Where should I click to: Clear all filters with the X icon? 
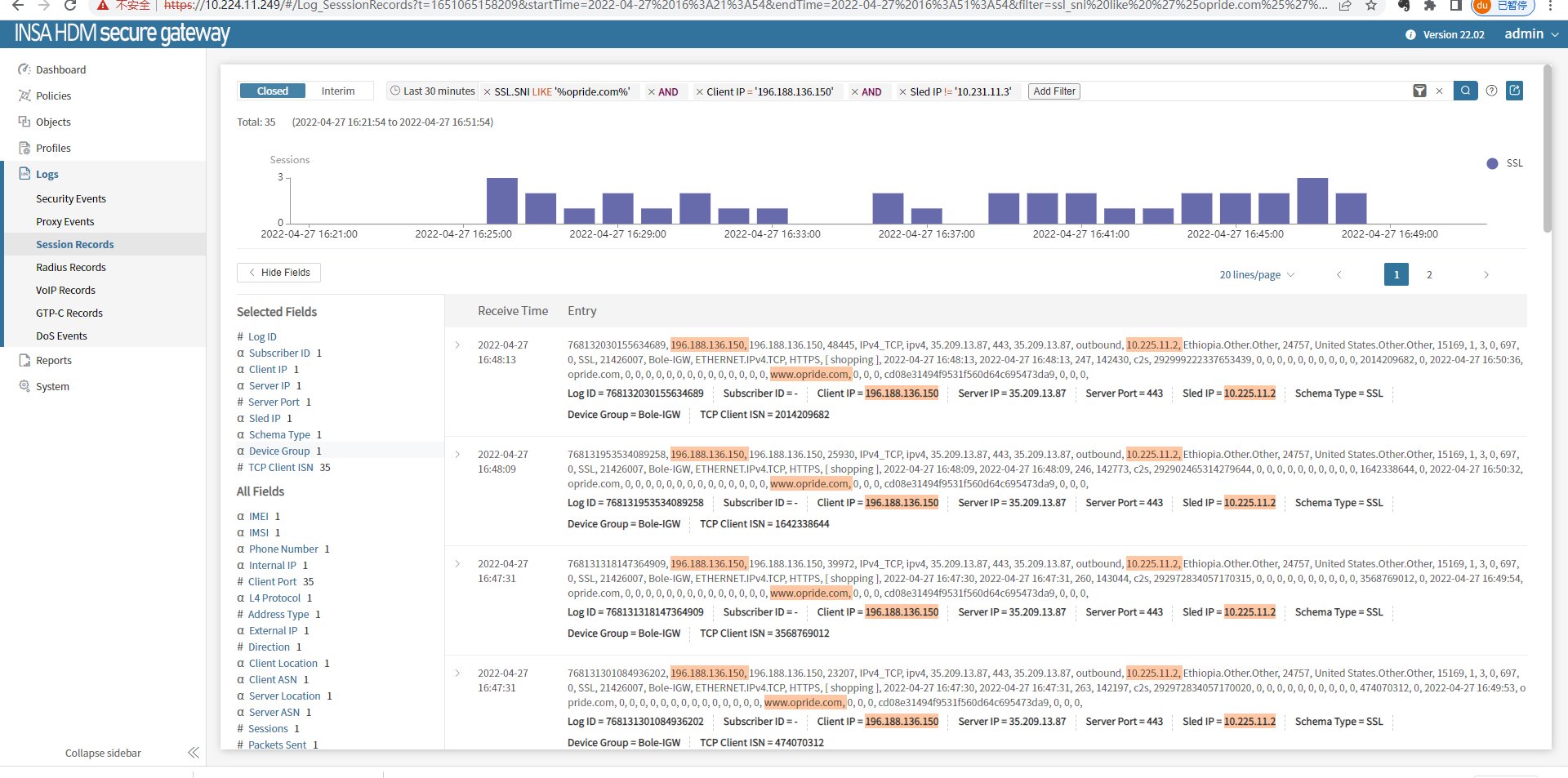point(1440,91)
